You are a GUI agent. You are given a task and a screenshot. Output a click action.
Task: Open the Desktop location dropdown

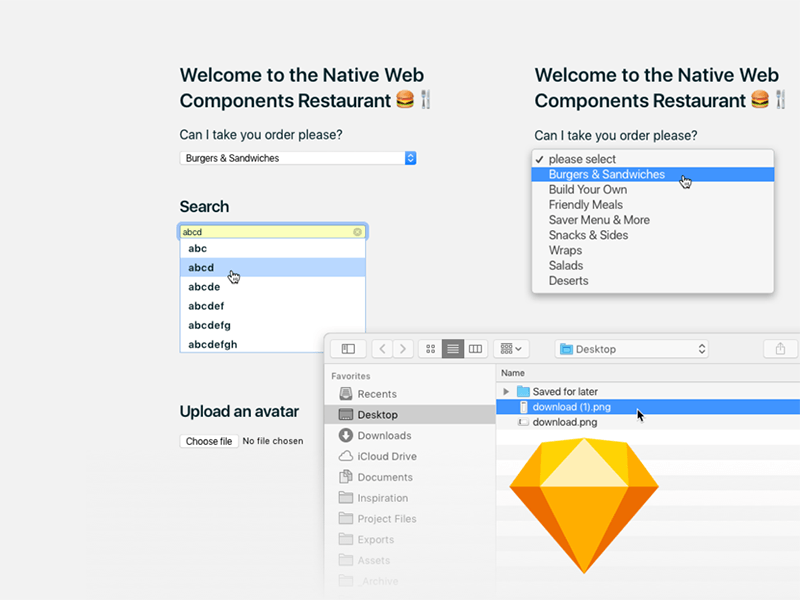point(632,349)
